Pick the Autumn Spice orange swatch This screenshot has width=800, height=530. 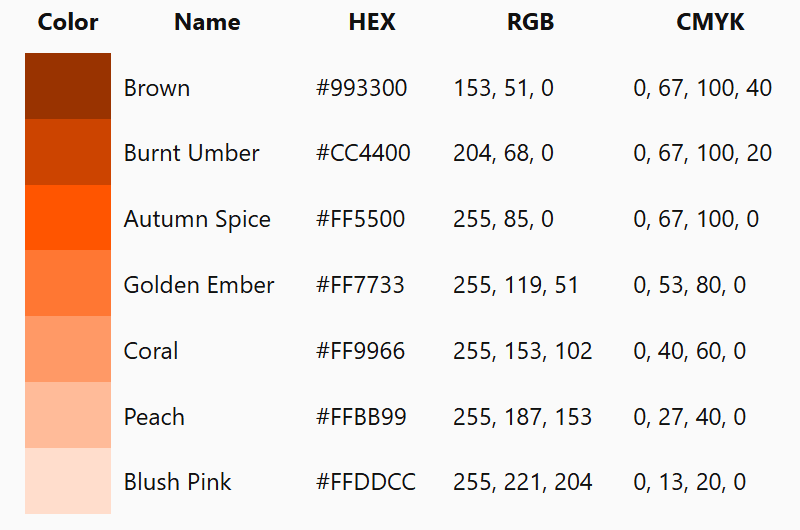(x=68, y=218)
